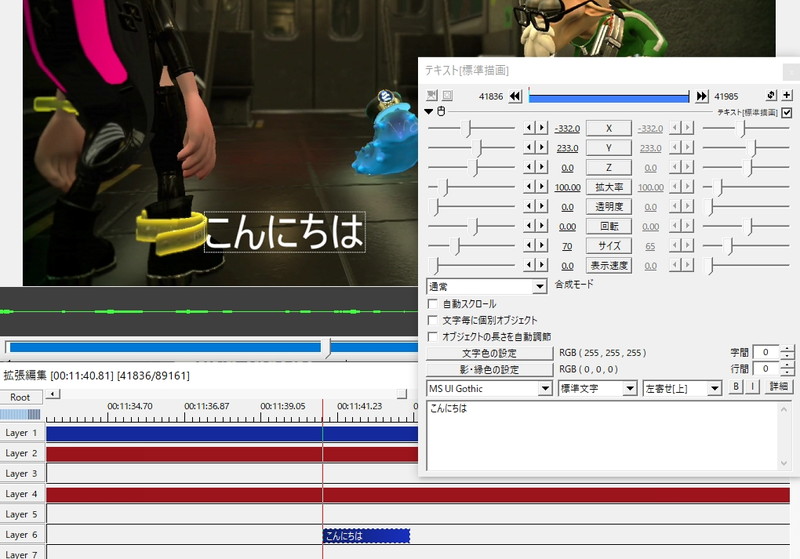Increase the start Z value with its right arrow
Image resolution: width=800 pixels, height=559 pixels.
tap(542, 167)
